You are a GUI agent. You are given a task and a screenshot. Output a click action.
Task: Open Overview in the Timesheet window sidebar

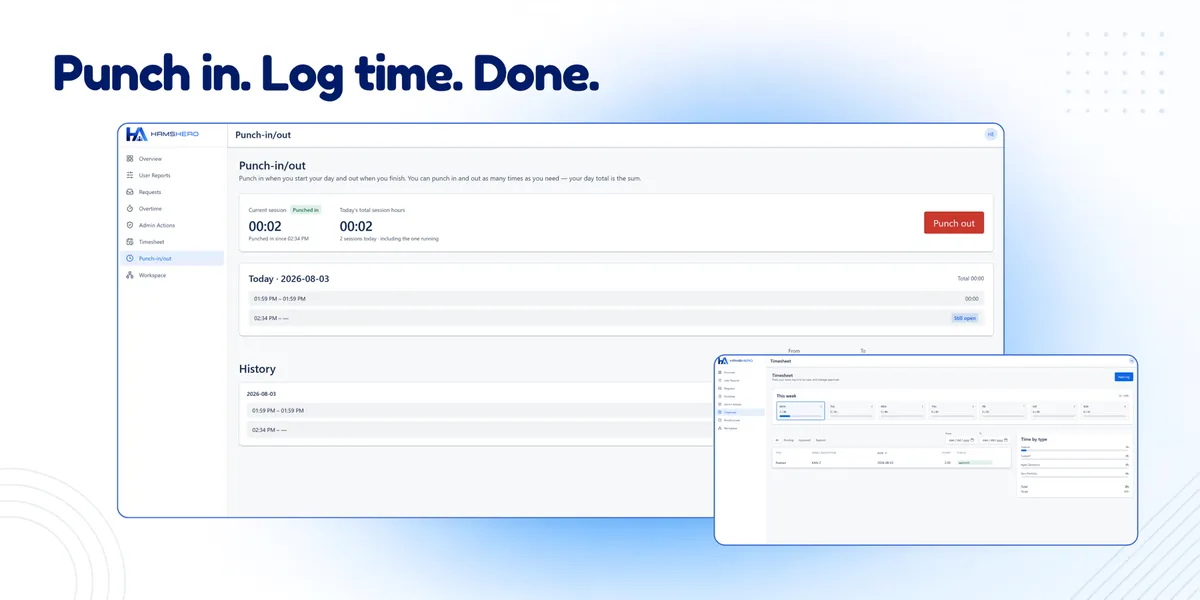(740, 372)
